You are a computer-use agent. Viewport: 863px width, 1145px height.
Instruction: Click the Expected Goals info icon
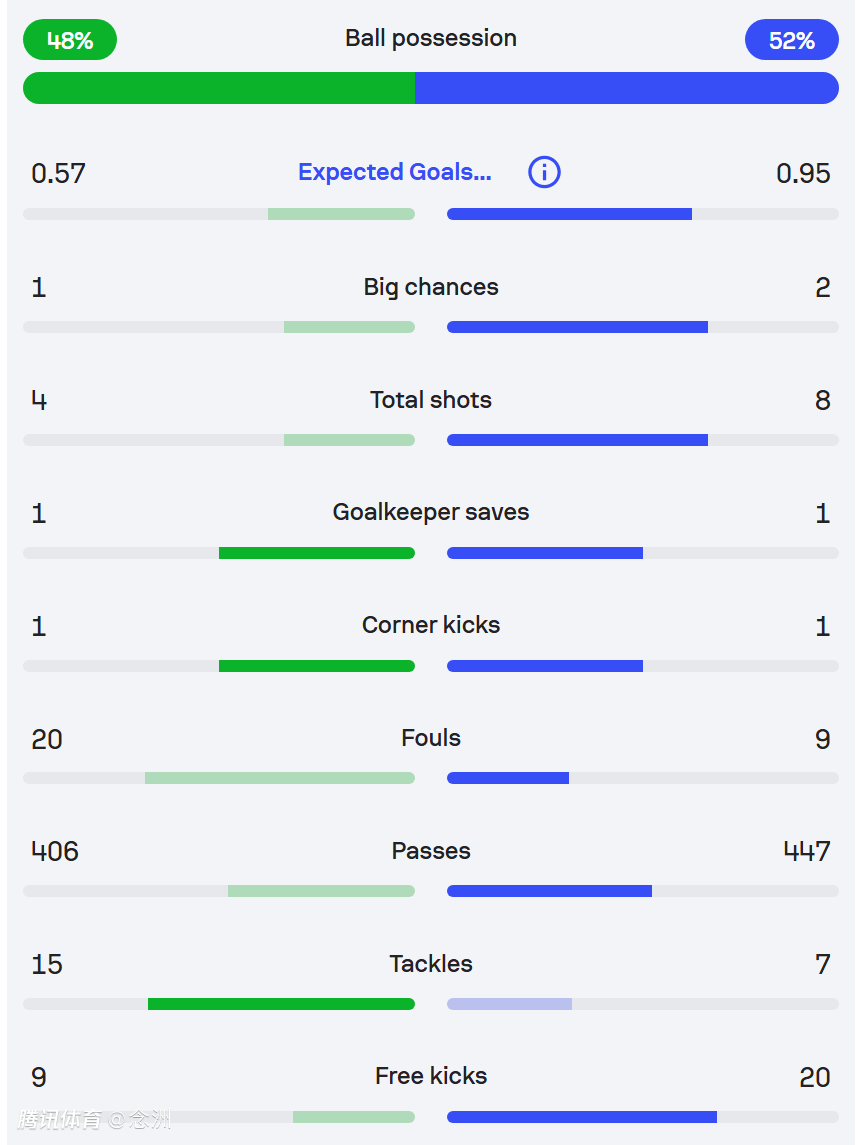(544, 172)
